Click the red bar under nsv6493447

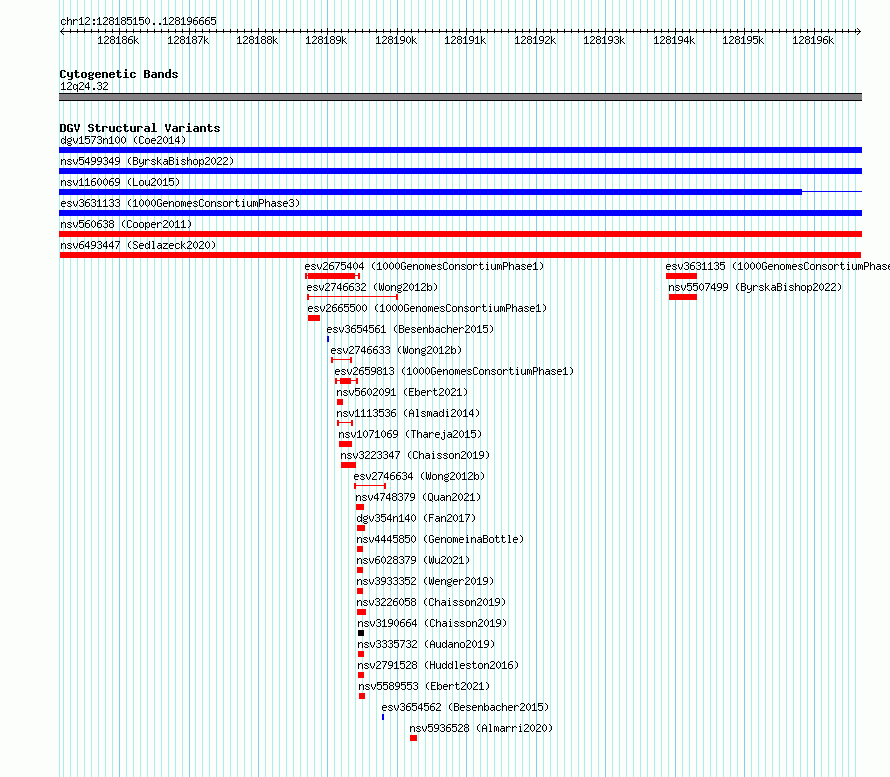tap(460, 255)
